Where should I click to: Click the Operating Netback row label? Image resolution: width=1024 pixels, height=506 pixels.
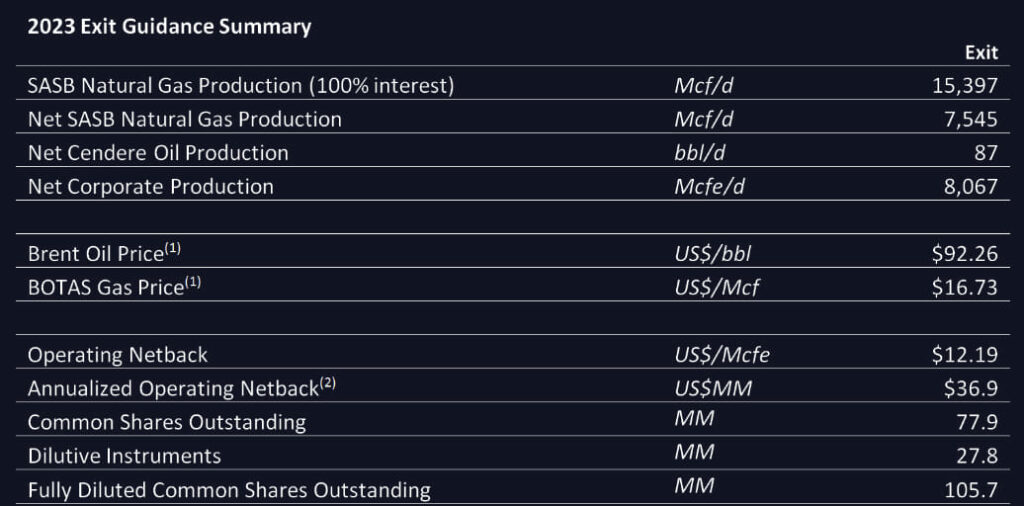(x=118, y=355)
